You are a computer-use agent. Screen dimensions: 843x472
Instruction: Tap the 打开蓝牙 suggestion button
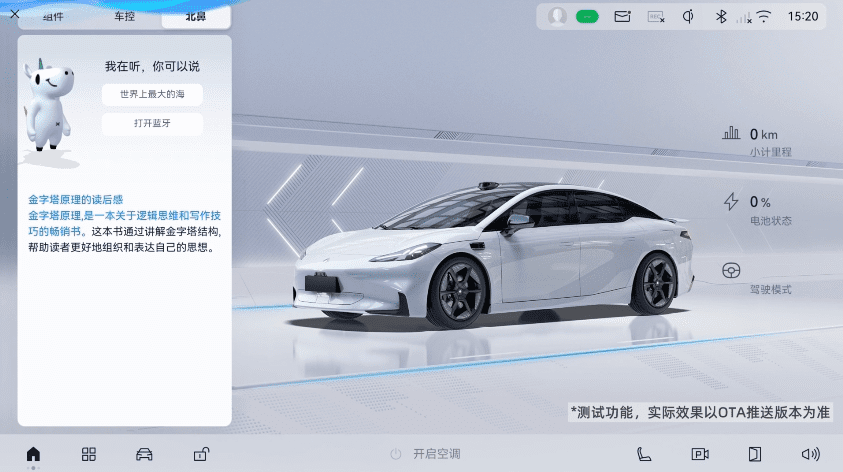pyautogui.click(x=152, y=124)
